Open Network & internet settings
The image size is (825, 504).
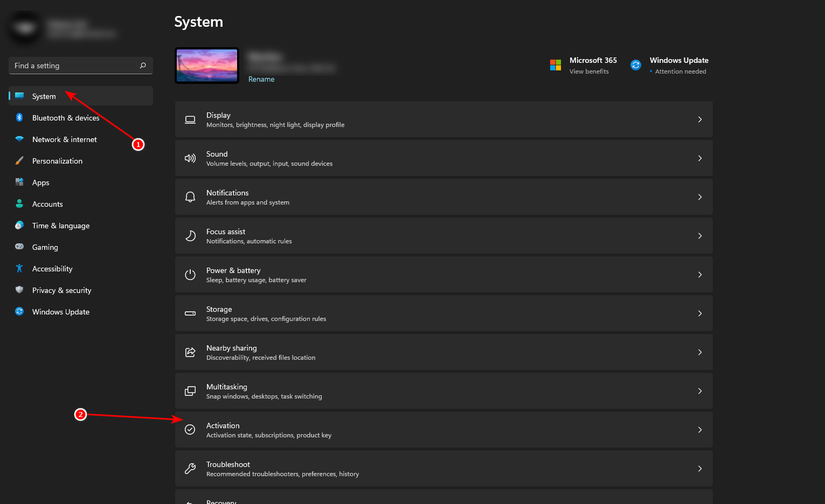click(64, 140)
